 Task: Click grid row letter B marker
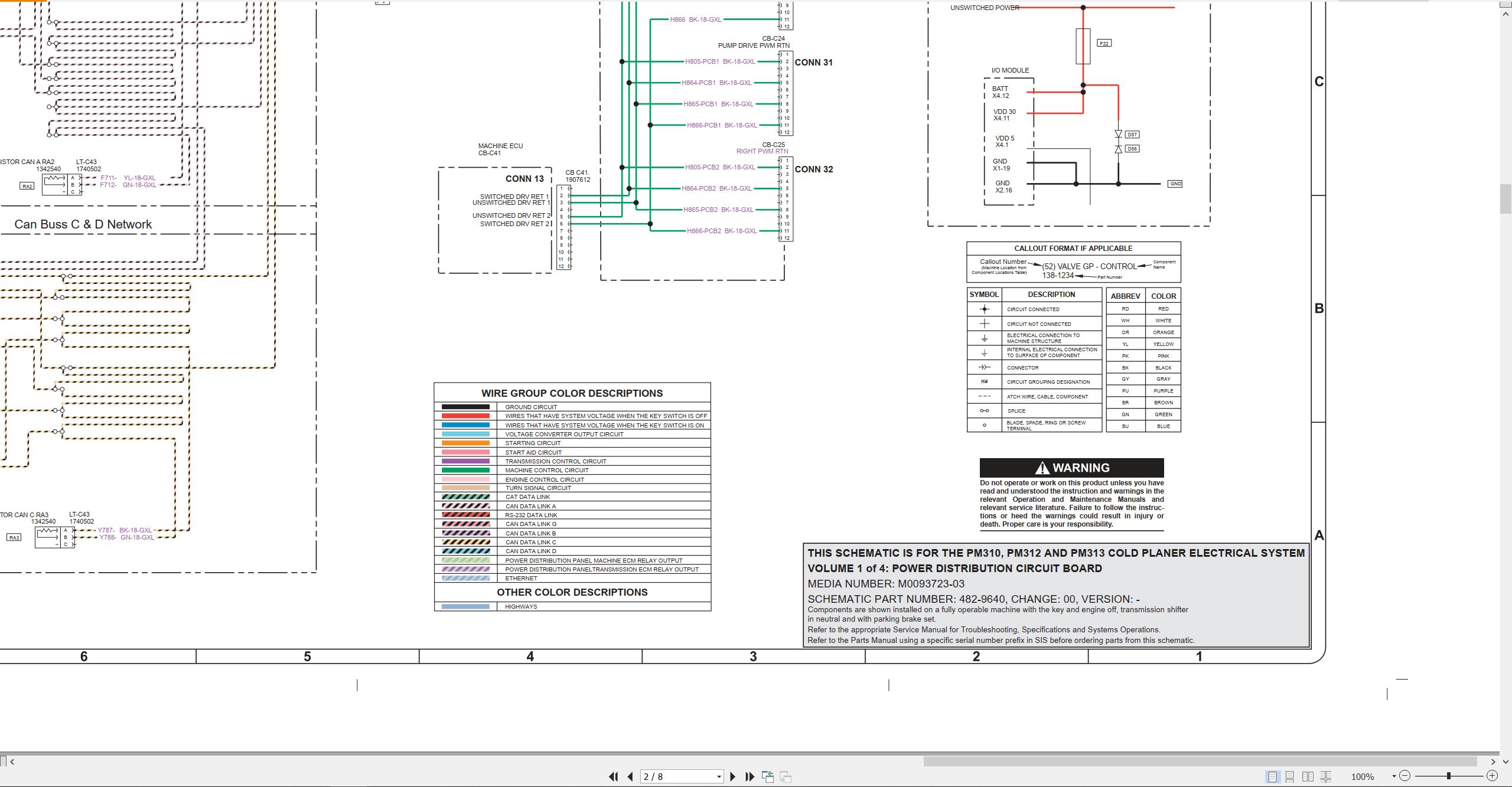(x=1319, y=308)
